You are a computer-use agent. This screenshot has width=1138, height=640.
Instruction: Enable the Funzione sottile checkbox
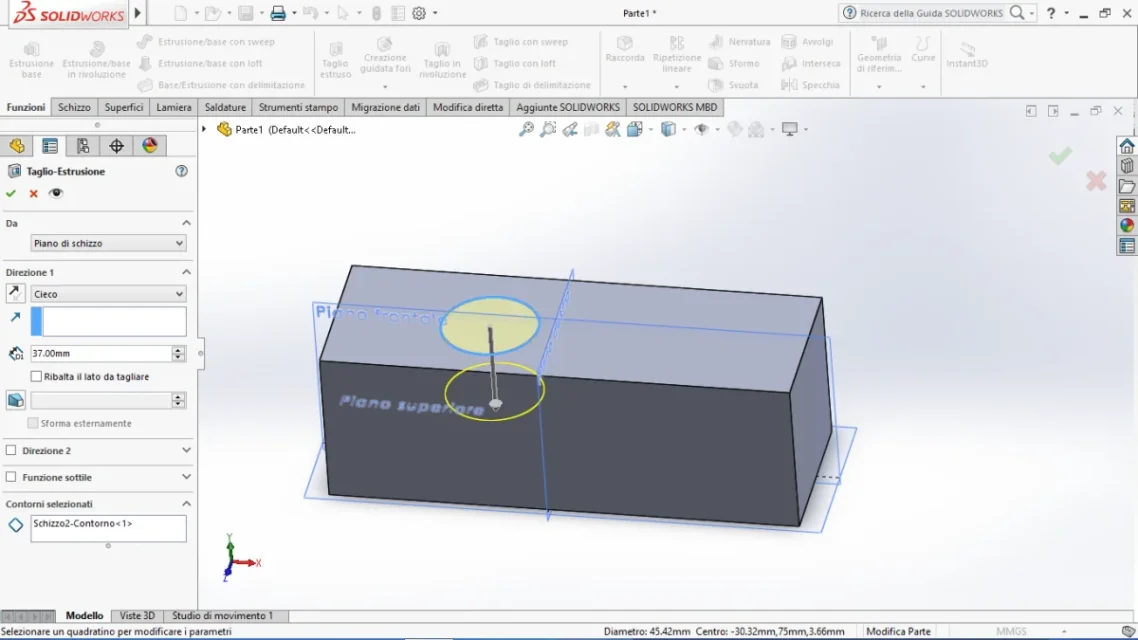[x=12, y=478]
